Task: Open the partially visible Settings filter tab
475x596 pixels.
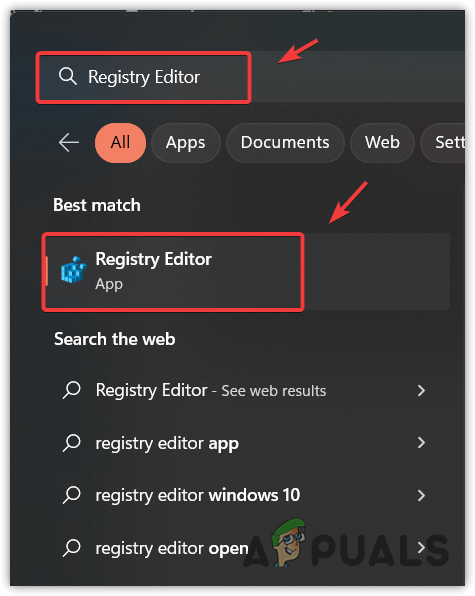Action: 443,143
